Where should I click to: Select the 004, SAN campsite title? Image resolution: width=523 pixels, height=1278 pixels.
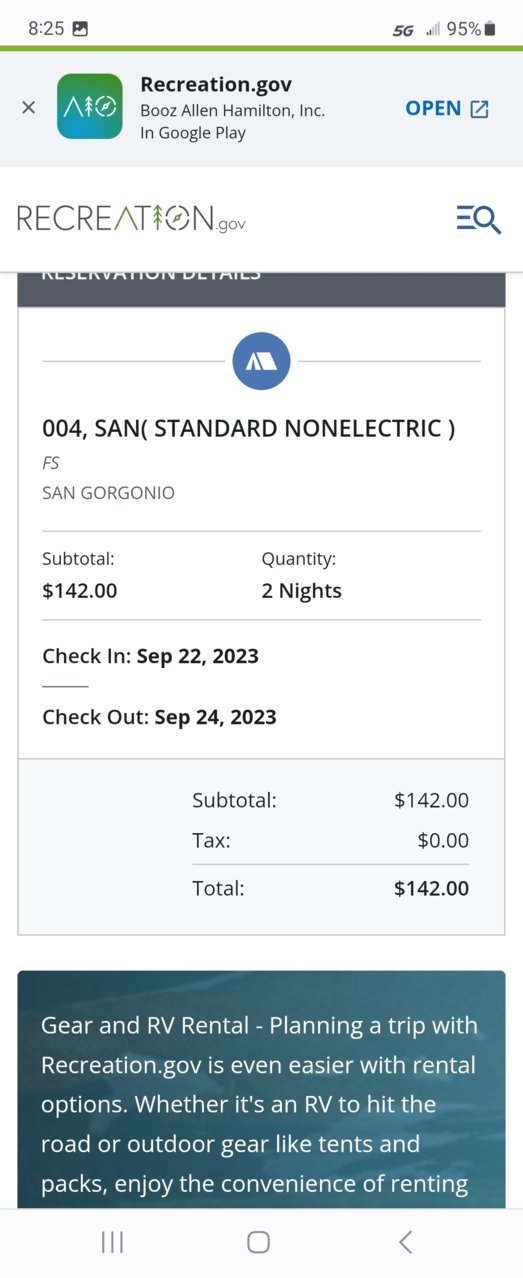coord(249,428)
